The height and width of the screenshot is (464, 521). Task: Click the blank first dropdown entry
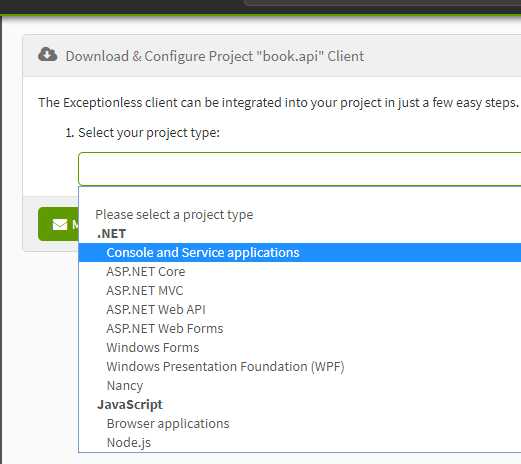pos(300,196)
